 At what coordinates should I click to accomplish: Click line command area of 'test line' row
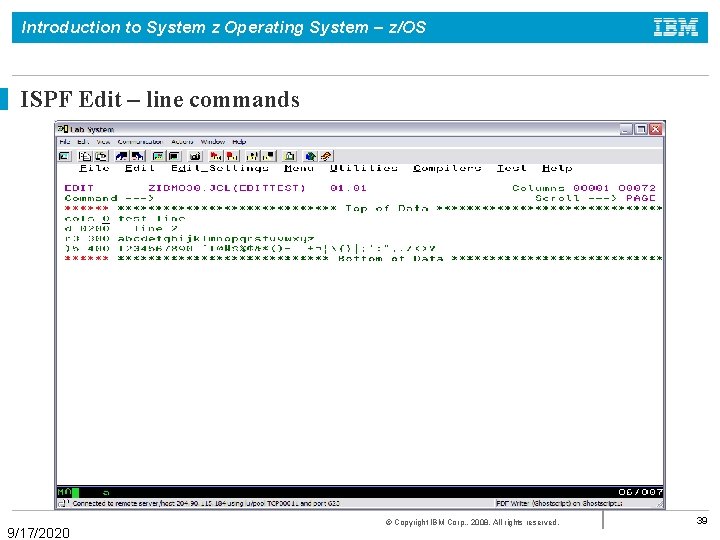pos(87,219)
